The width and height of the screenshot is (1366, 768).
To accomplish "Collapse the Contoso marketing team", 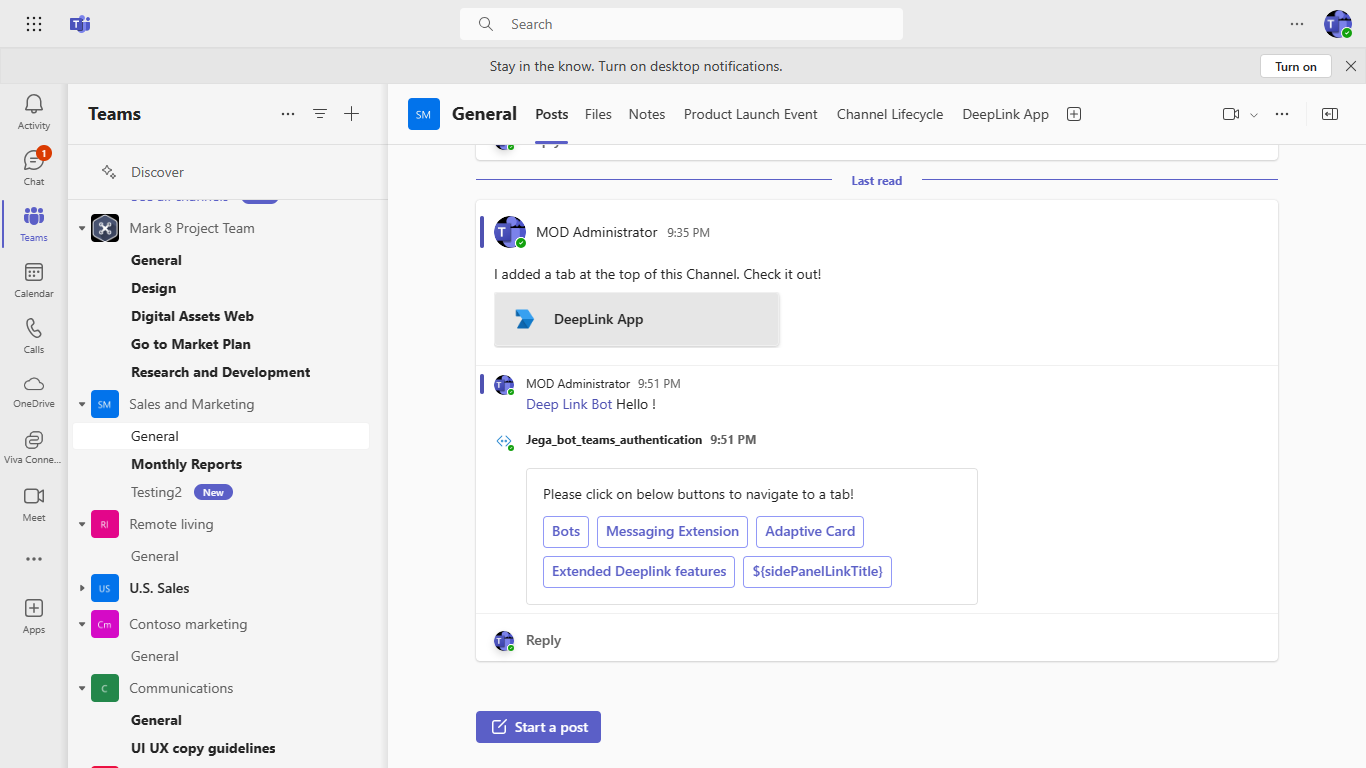I will click(x=82, y=624).
